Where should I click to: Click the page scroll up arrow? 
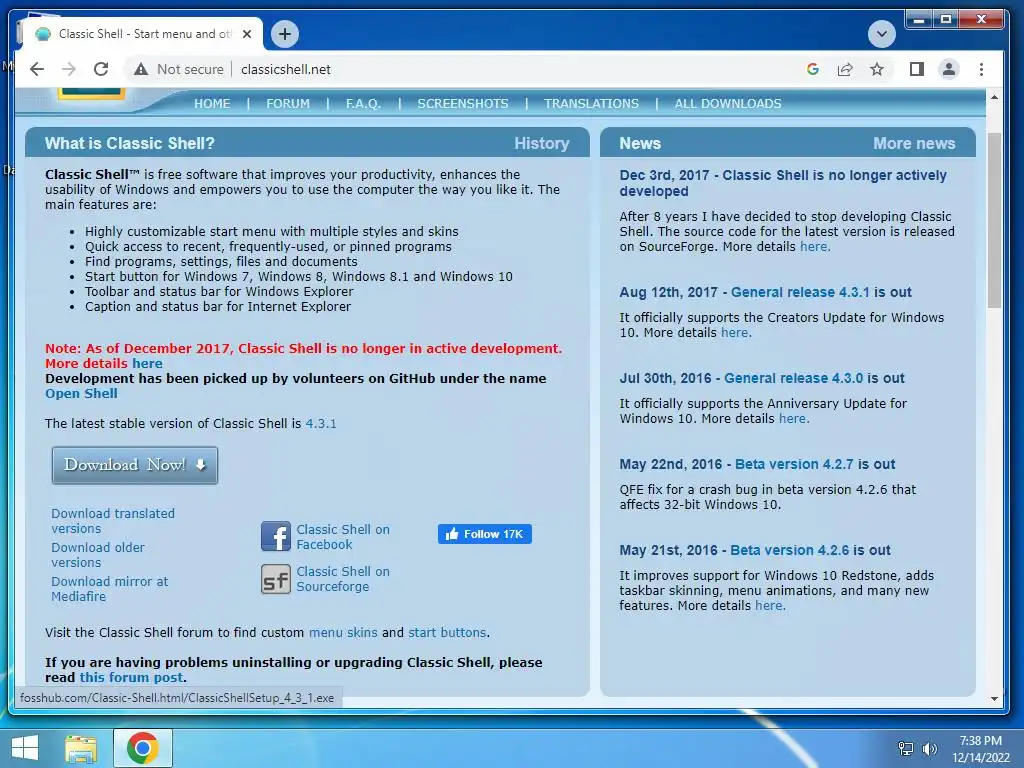[x=994, y=97]
